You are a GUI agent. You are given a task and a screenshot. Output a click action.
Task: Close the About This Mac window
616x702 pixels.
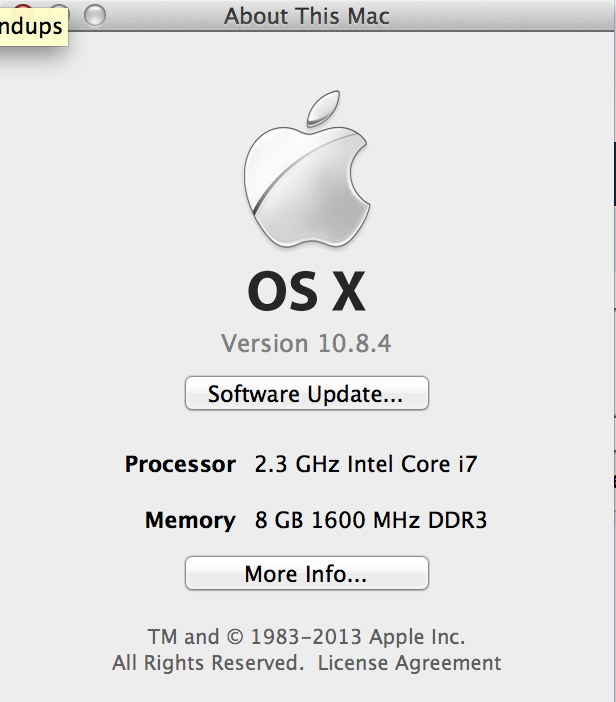coord(22,6)
